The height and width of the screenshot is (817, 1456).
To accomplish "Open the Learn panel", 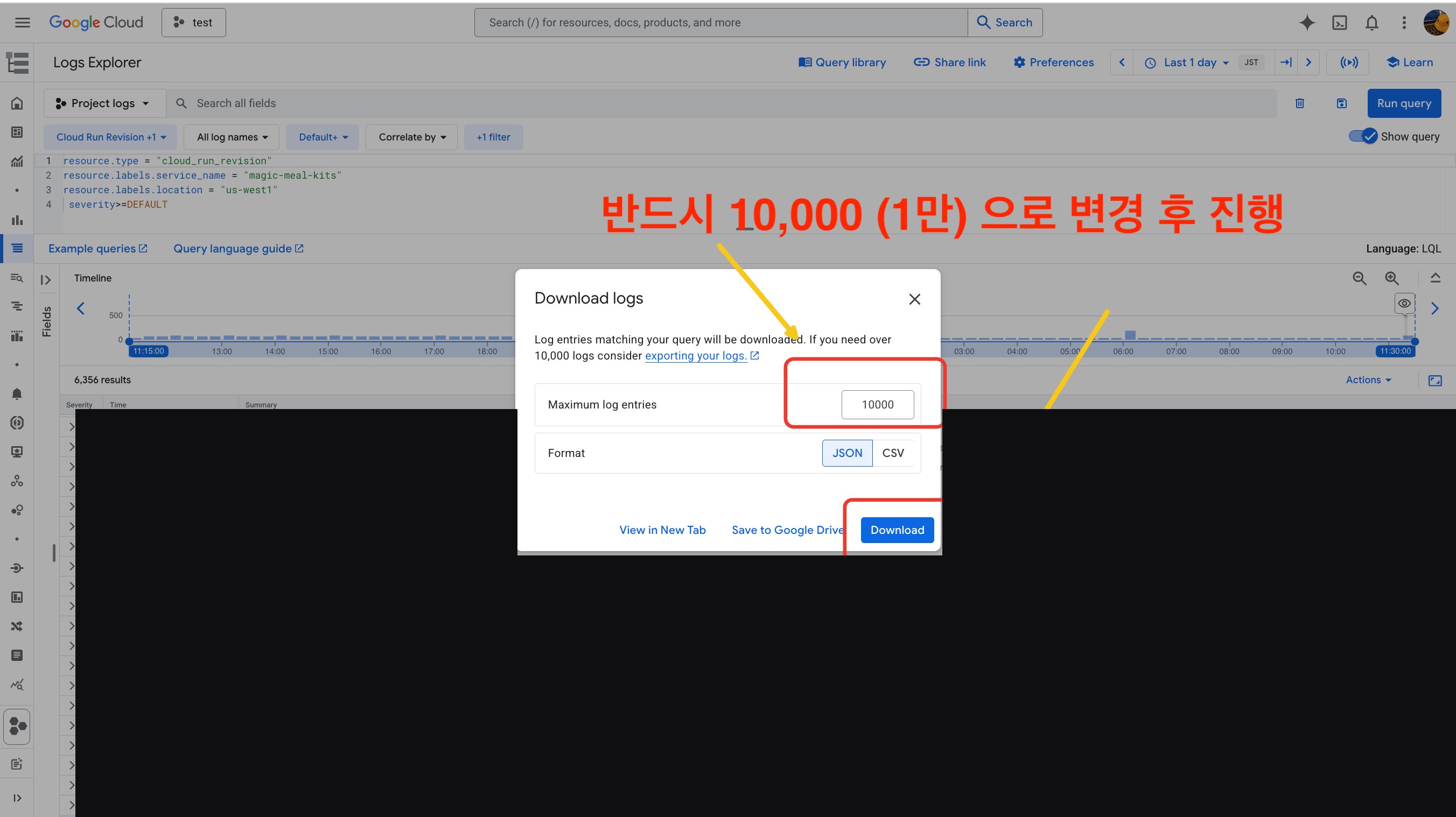I will (x=1410, y=63).
